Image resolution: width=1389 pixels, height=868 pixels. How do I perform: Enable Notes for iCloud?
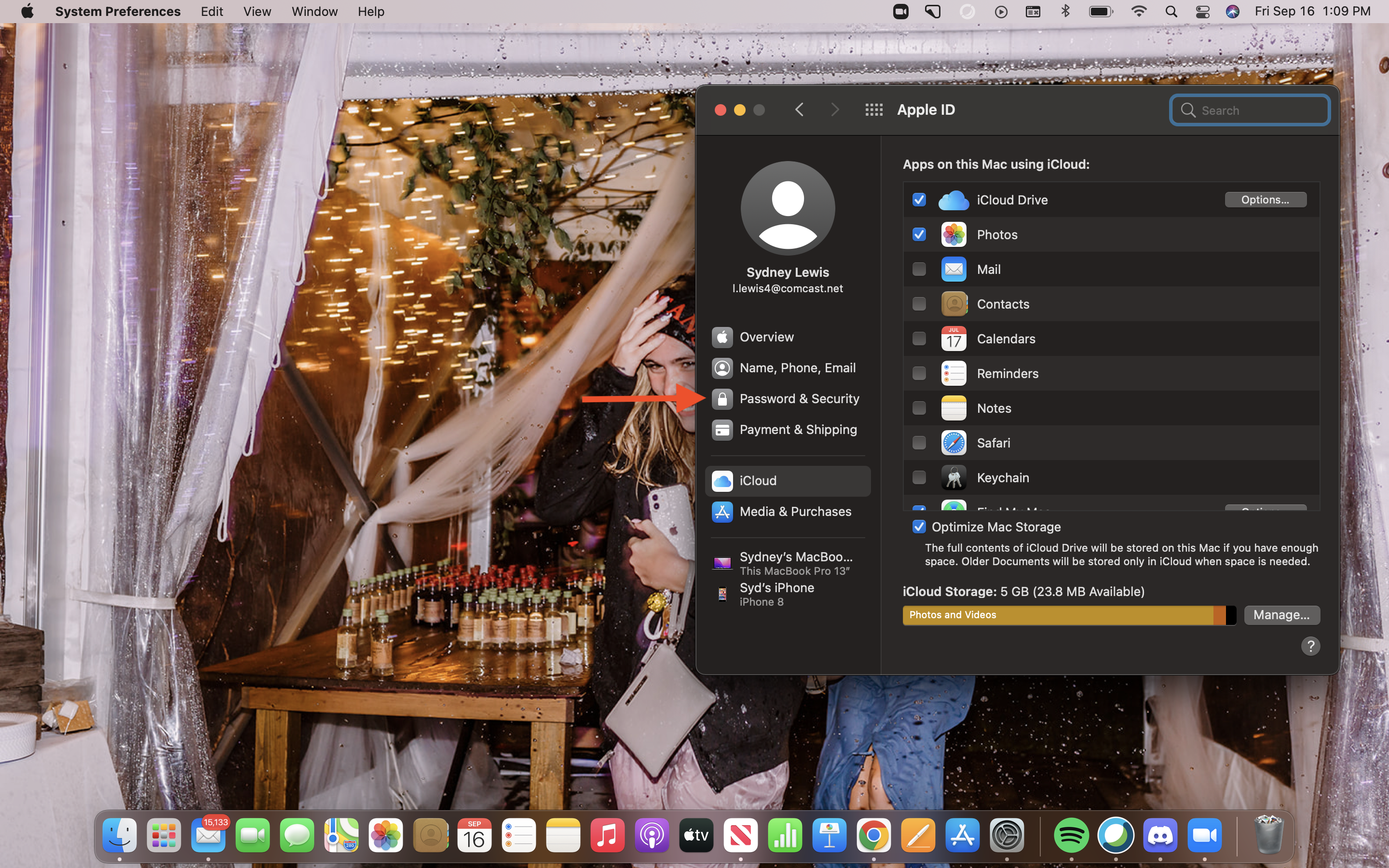(919, 408)
